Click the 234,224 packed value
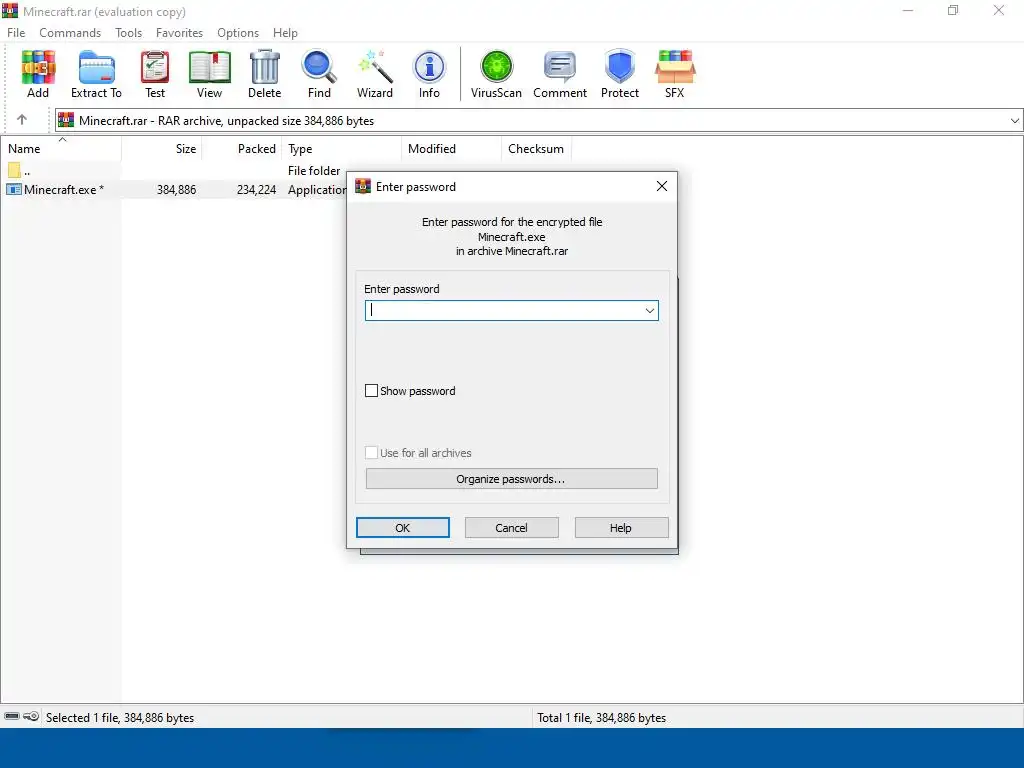 257,189
